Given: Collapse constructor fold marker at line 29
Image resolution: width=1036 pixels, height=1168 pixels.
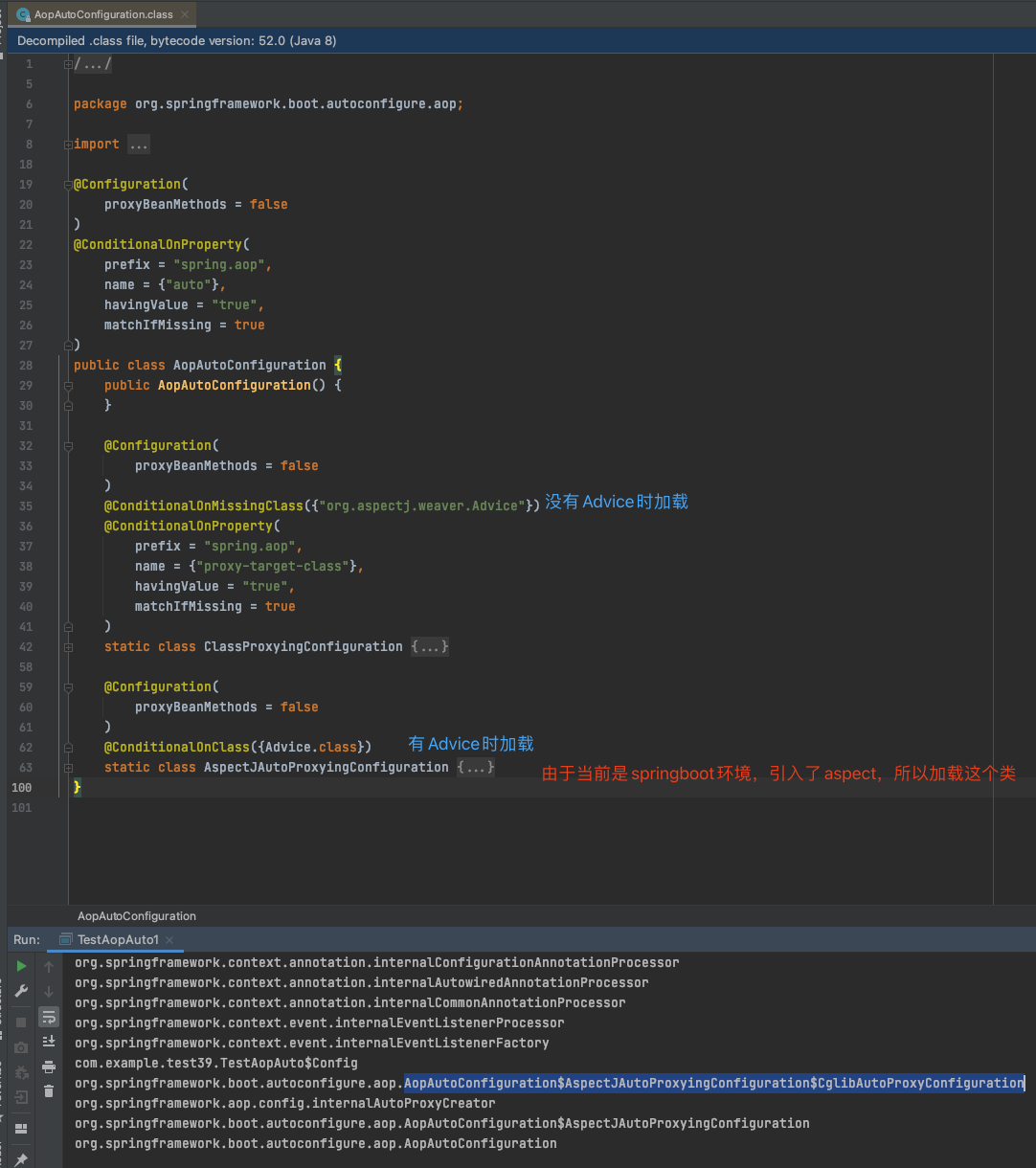Looking at the screenshot, I should point(68,386).
